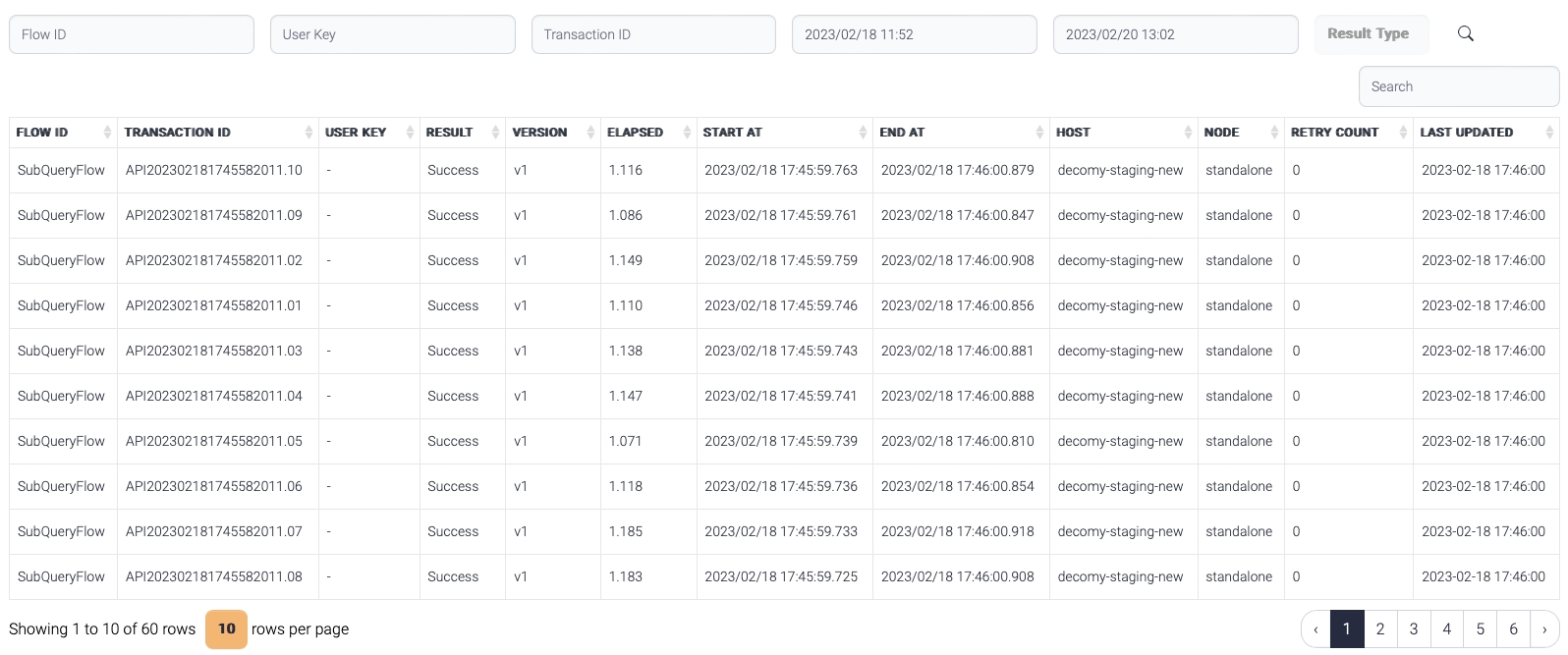
Task: Click the table Search box
Action: point(1458,86)
